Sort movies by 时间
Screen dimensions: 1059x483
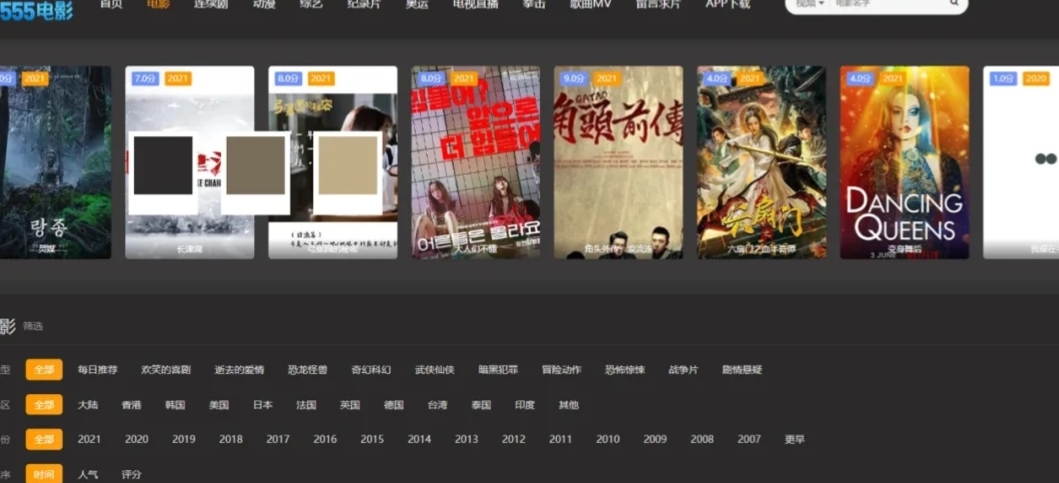(44, 474)
